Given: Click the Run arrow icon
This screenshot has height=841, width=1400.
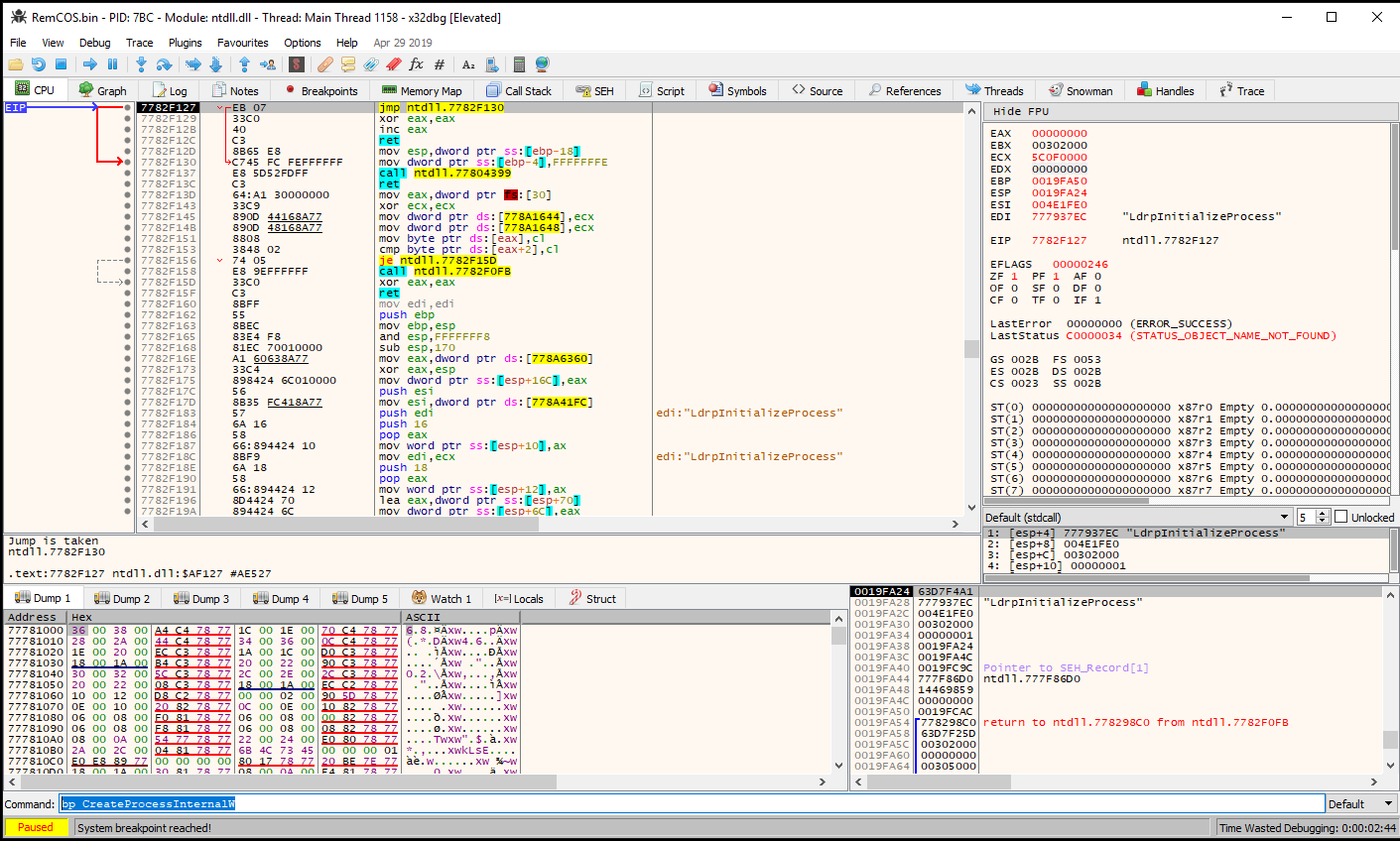Looking at the screenshot, I should coord(90,64).
